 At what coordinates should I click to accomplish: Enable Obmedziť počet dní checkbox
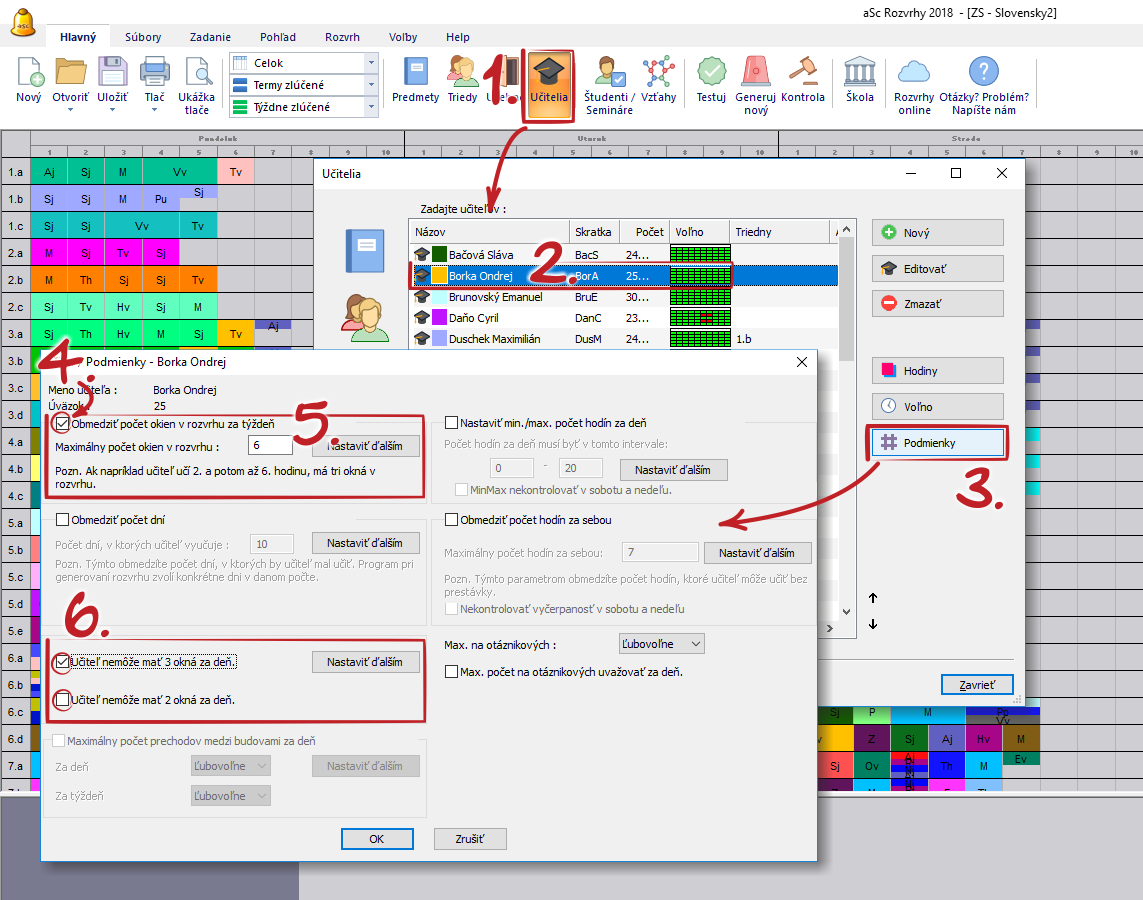(x=63, y=520)
